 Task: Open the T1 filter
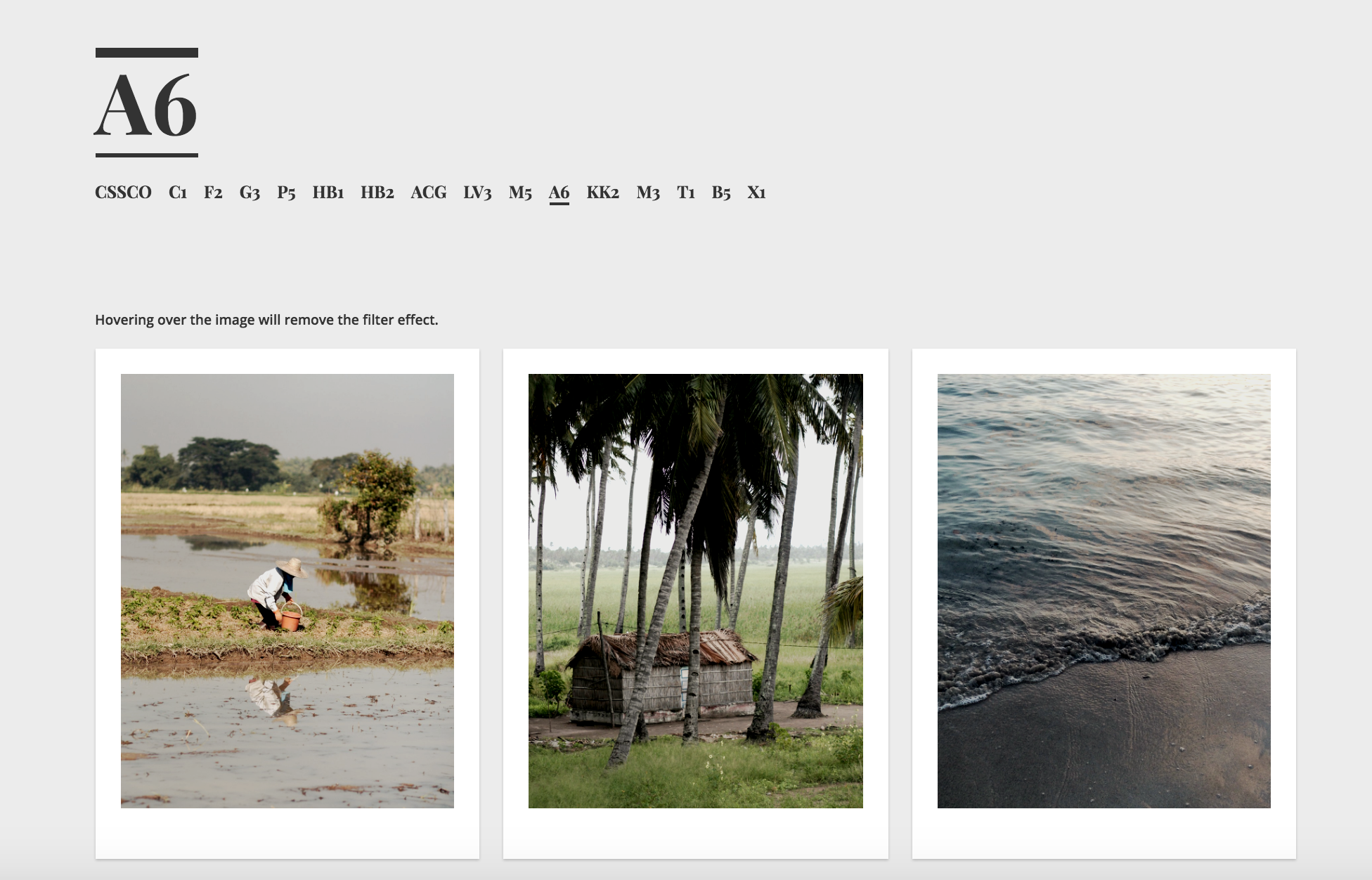[686, 193]
